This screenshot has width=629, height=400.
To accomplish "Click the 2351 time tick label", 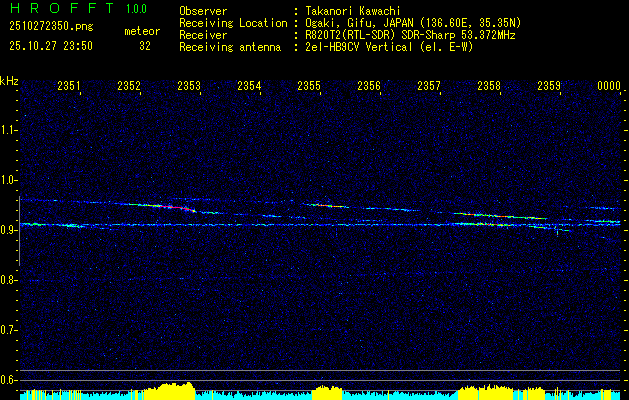I will coord(69,87).
